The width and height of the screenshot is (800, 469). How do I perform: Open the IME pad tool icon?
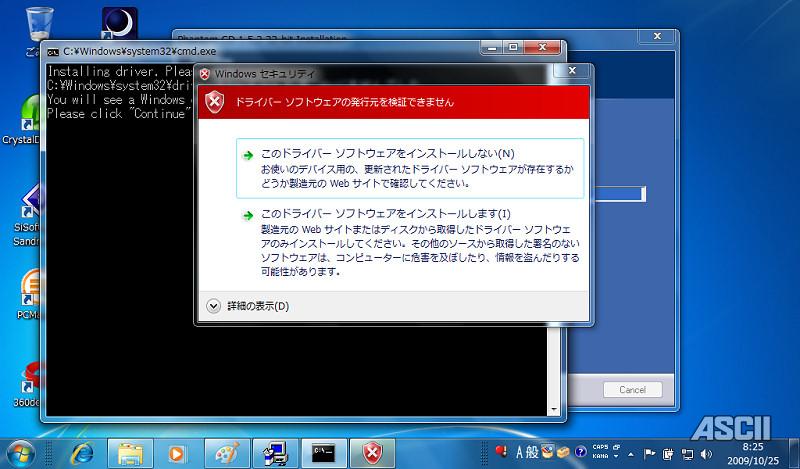pos(547,452)
